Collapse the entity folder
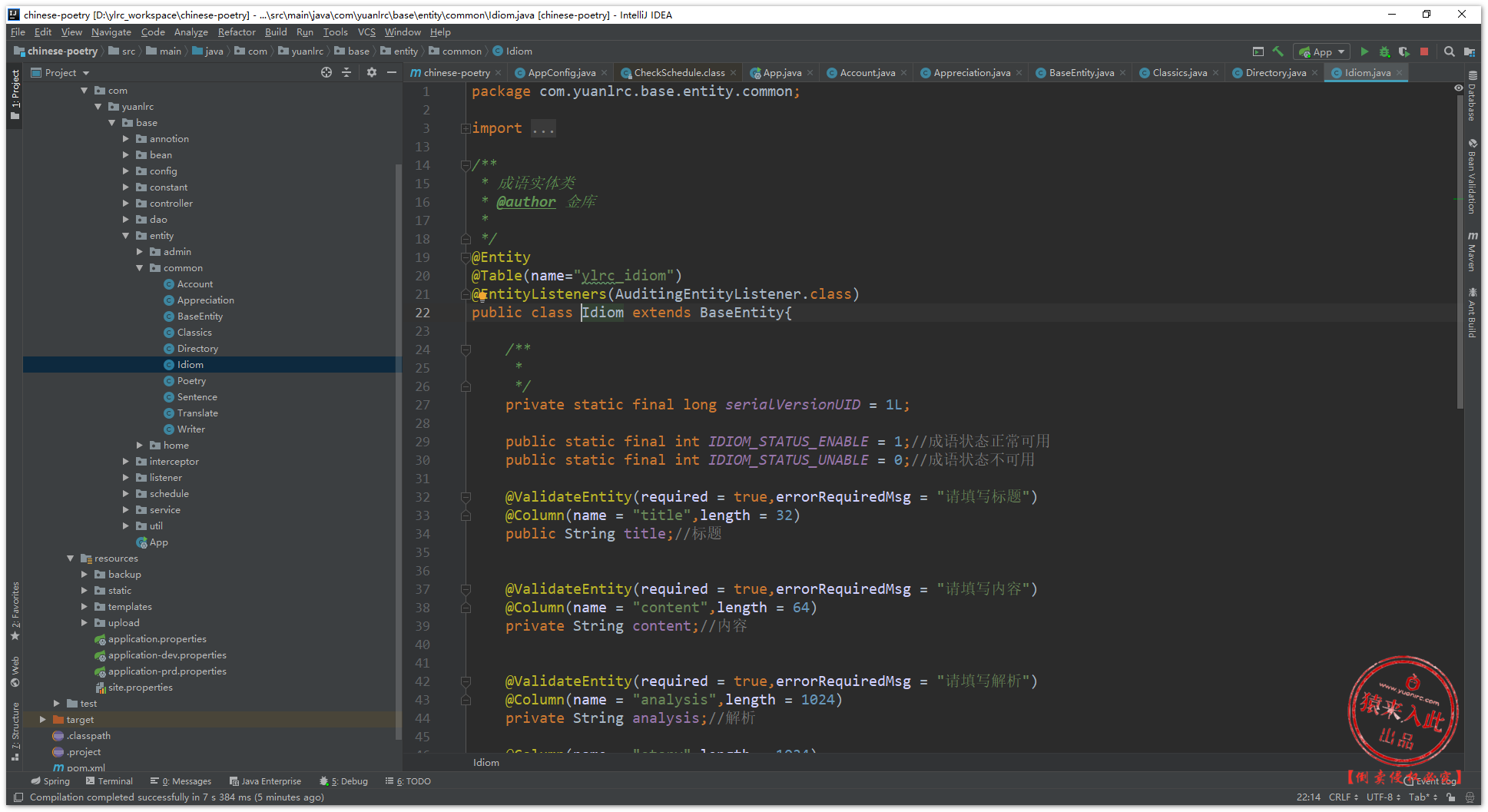This screenshot has height=812, width=1488. tap(126, 236)
